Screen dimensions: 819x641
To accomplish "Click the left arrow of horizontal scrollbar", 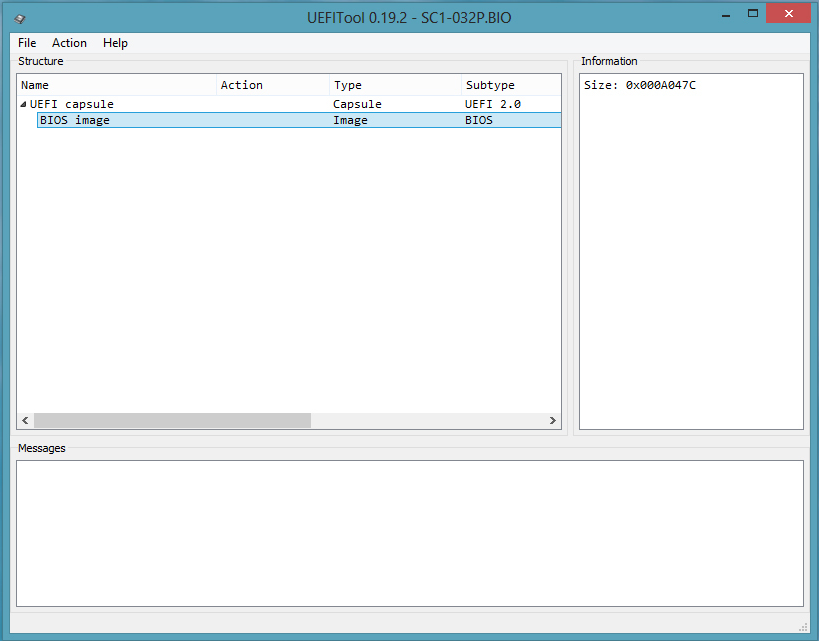I will pos(25,421).
